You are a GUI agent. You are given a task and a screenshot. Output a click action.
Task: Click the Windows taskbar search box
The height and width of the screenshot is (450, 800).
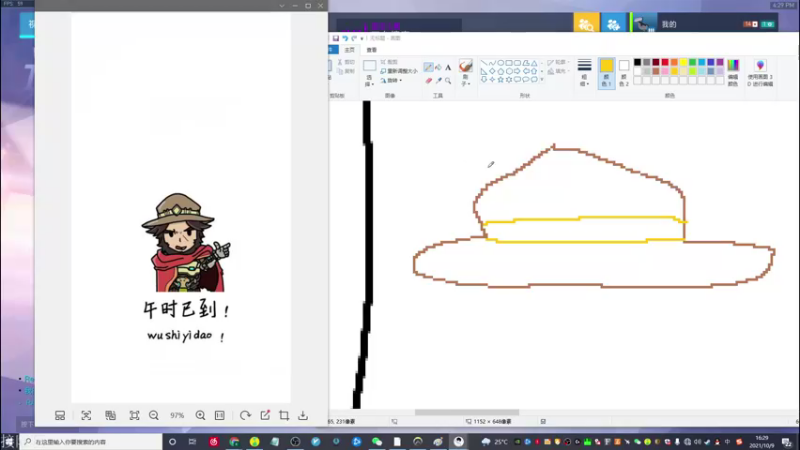coord(91,442)
